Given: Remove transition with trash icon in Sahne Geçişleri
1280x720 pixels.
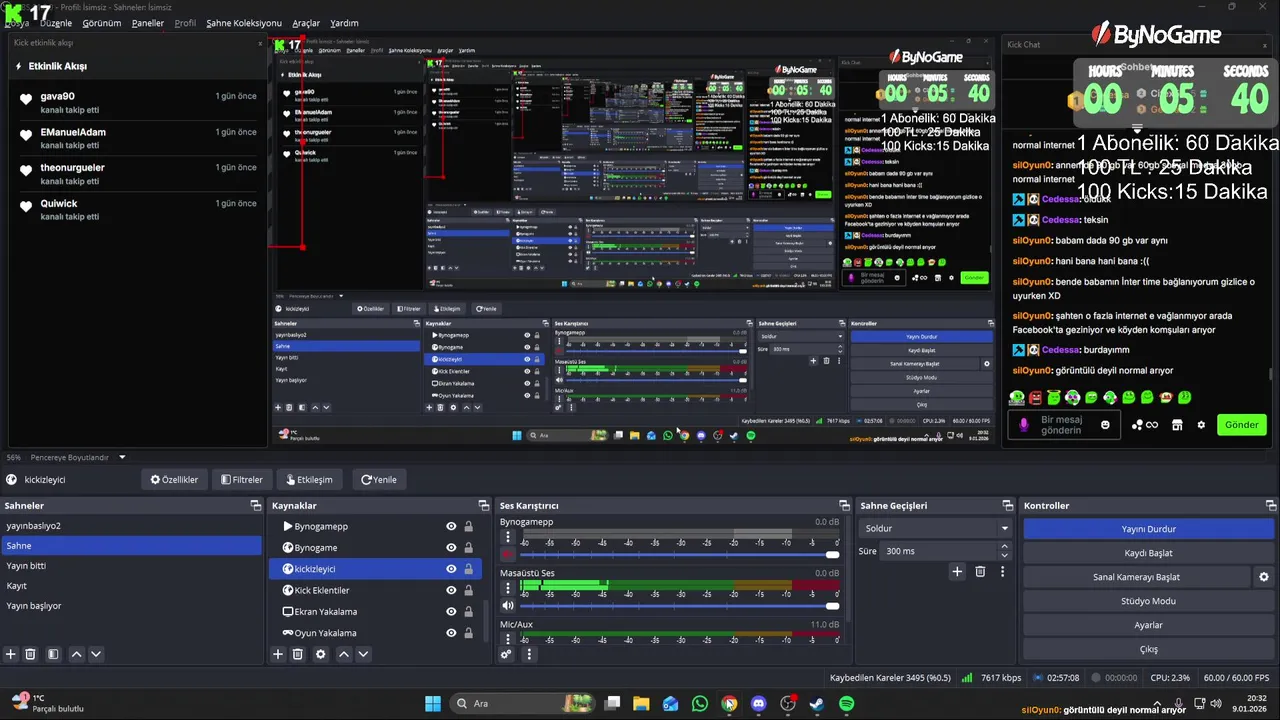Looking at the screenshot, I should click(980, 571).
